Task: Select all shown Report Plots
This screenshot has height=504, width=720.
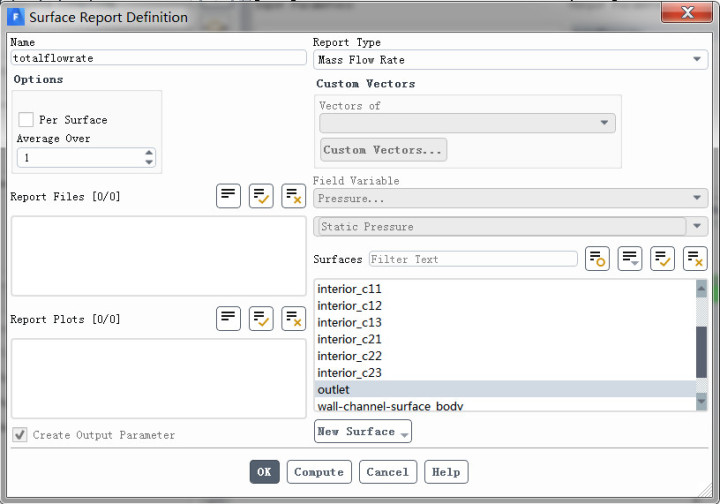Action: coord(261,319)
